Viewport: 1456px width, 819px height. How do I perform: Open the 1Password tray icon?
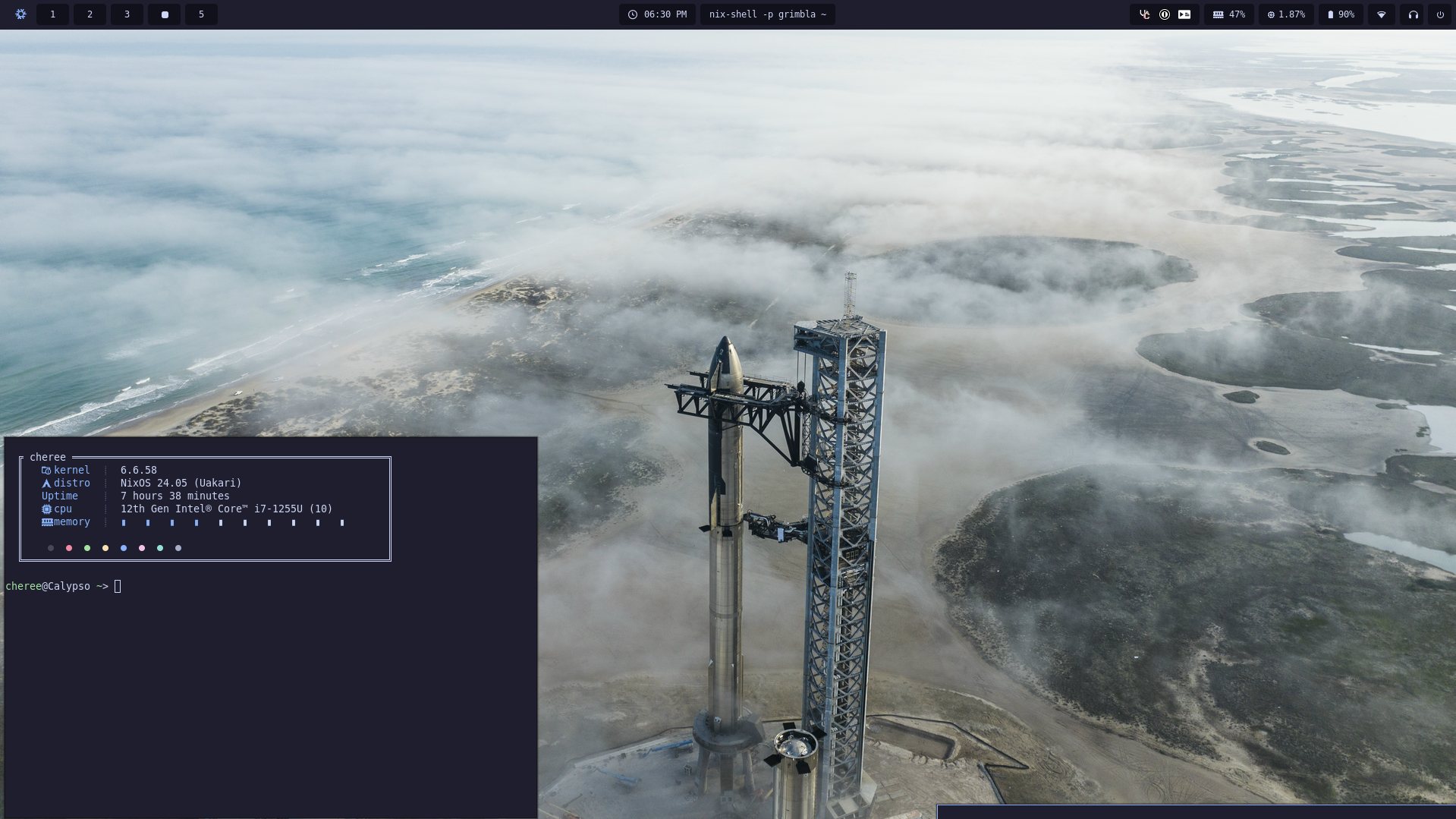coord(1165,14)
